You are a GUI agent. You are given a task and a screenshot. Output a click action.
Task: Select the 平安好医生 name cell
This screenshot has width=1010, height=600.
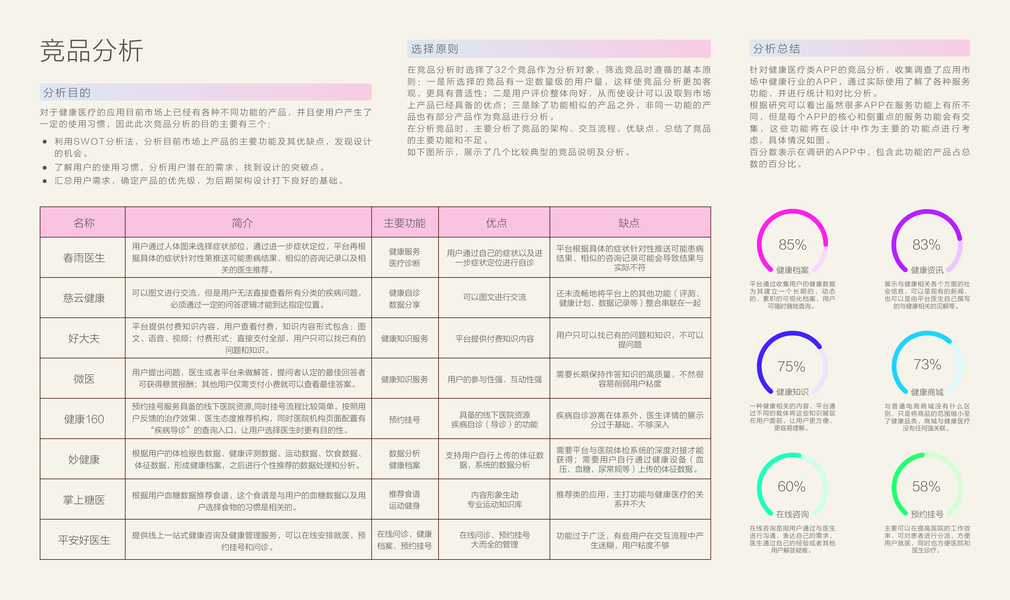(83, 540)
